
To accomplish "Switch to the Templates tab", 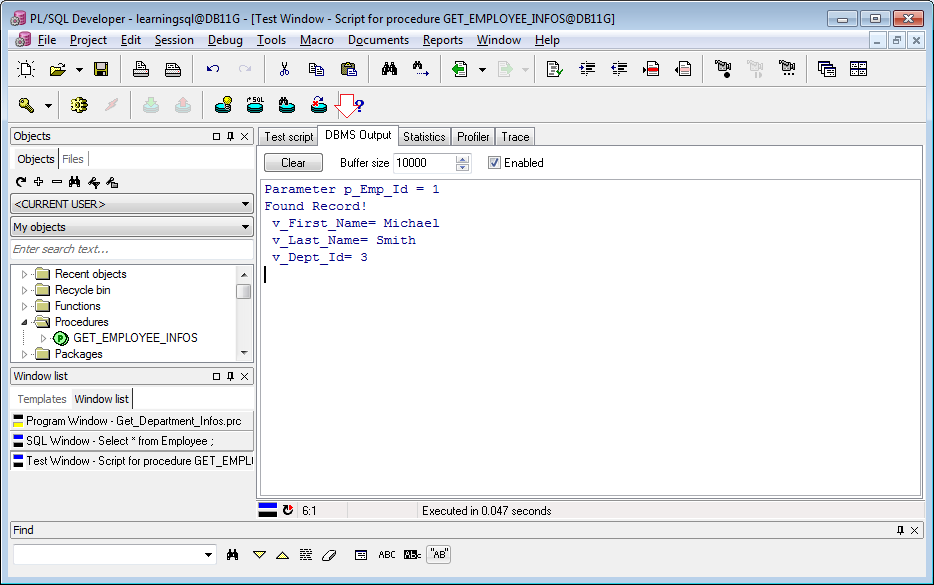I will [x=42, y=399].
